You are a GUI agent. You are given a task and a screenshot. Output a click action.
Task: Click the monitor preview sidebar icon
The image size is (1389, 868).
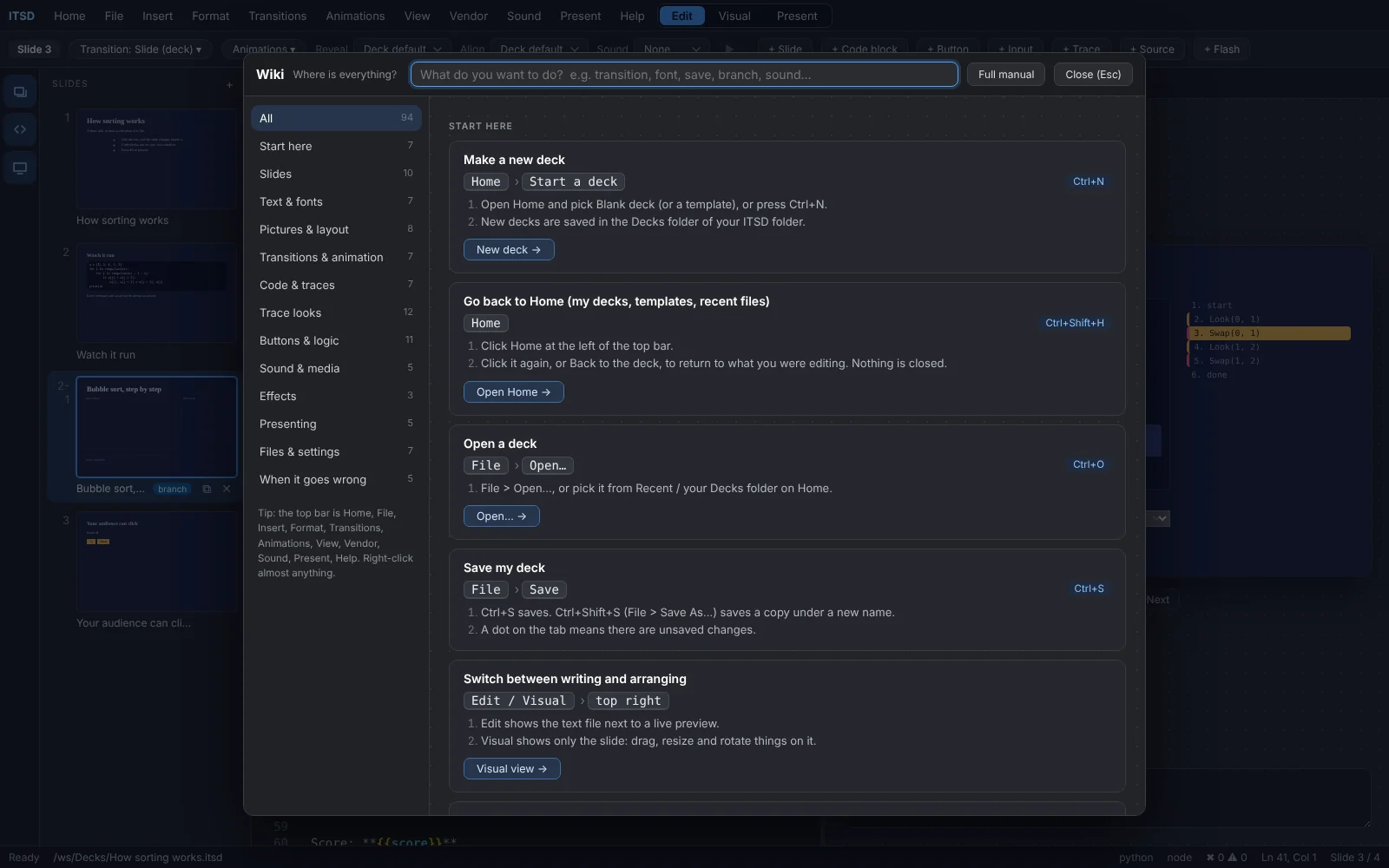tap(19, 168)
